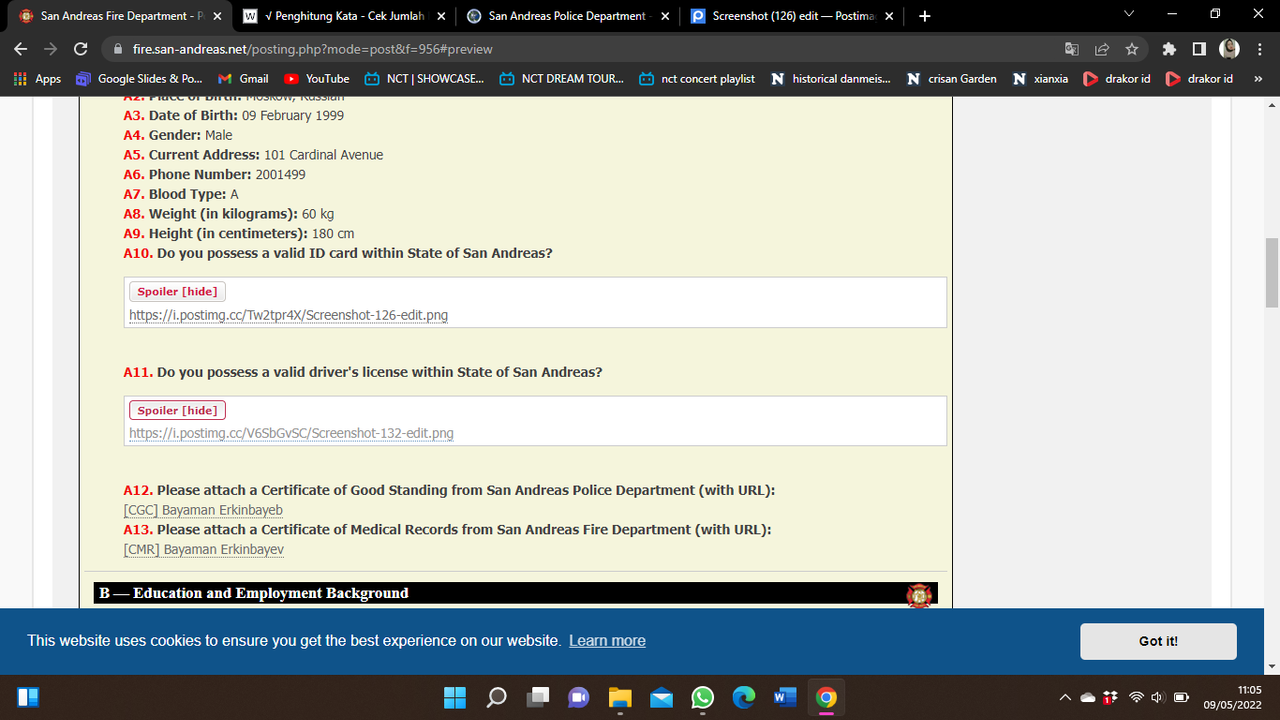
Task: Open Screenshot-132-edit.png link
Action: point(291,433)
